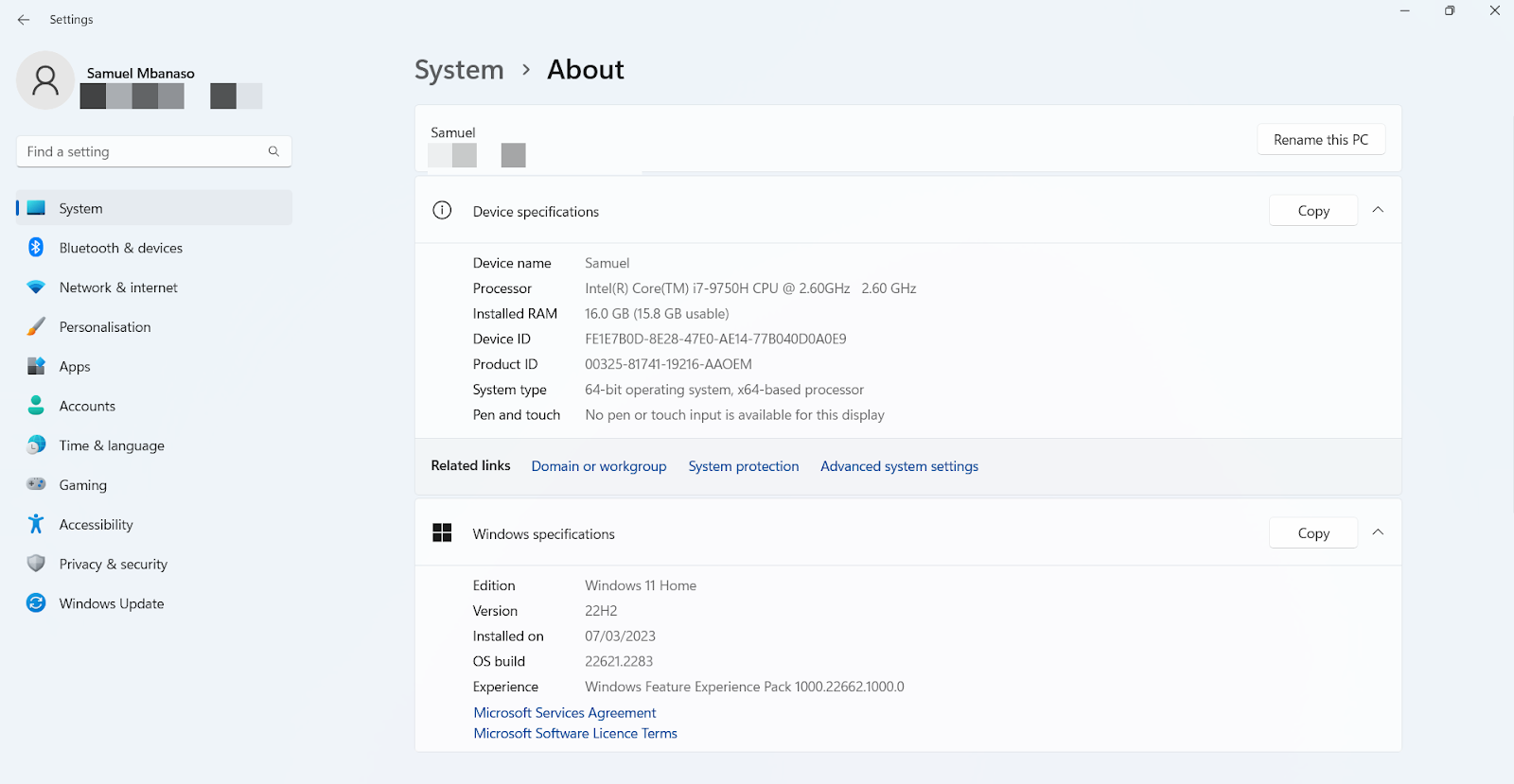
Task: Click the Time & language globe icon
Action: 36,445
